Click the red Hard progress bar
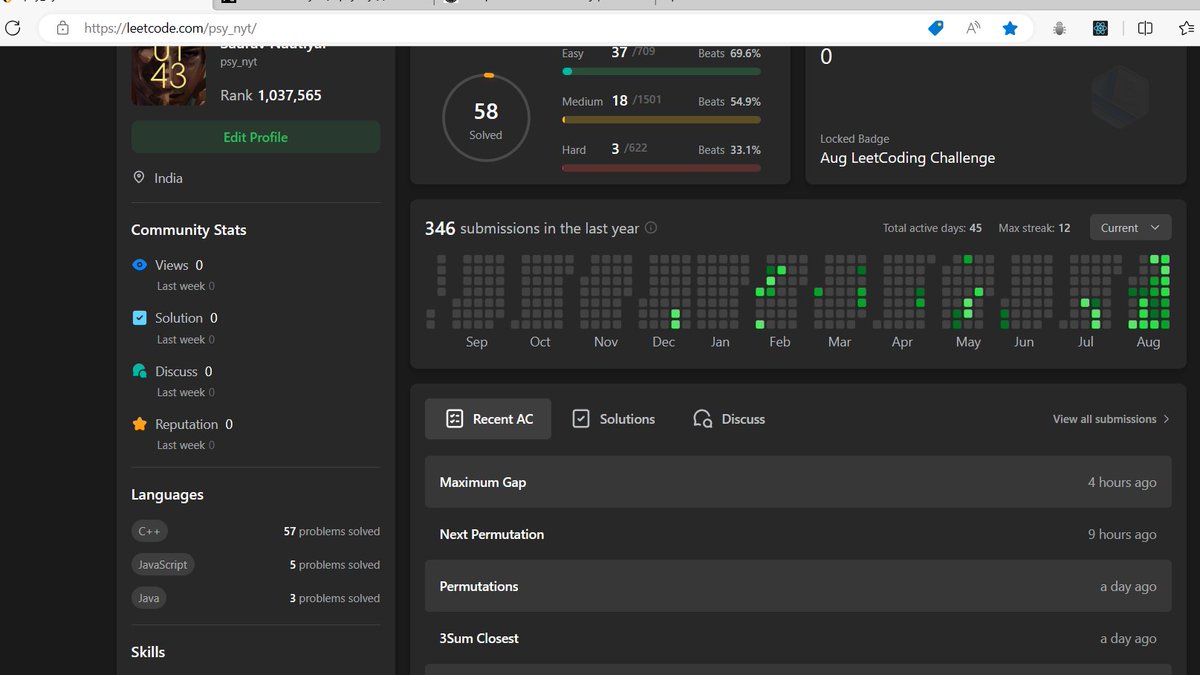The width and height of the screenshot is (1200, 675). pos(661,168)
